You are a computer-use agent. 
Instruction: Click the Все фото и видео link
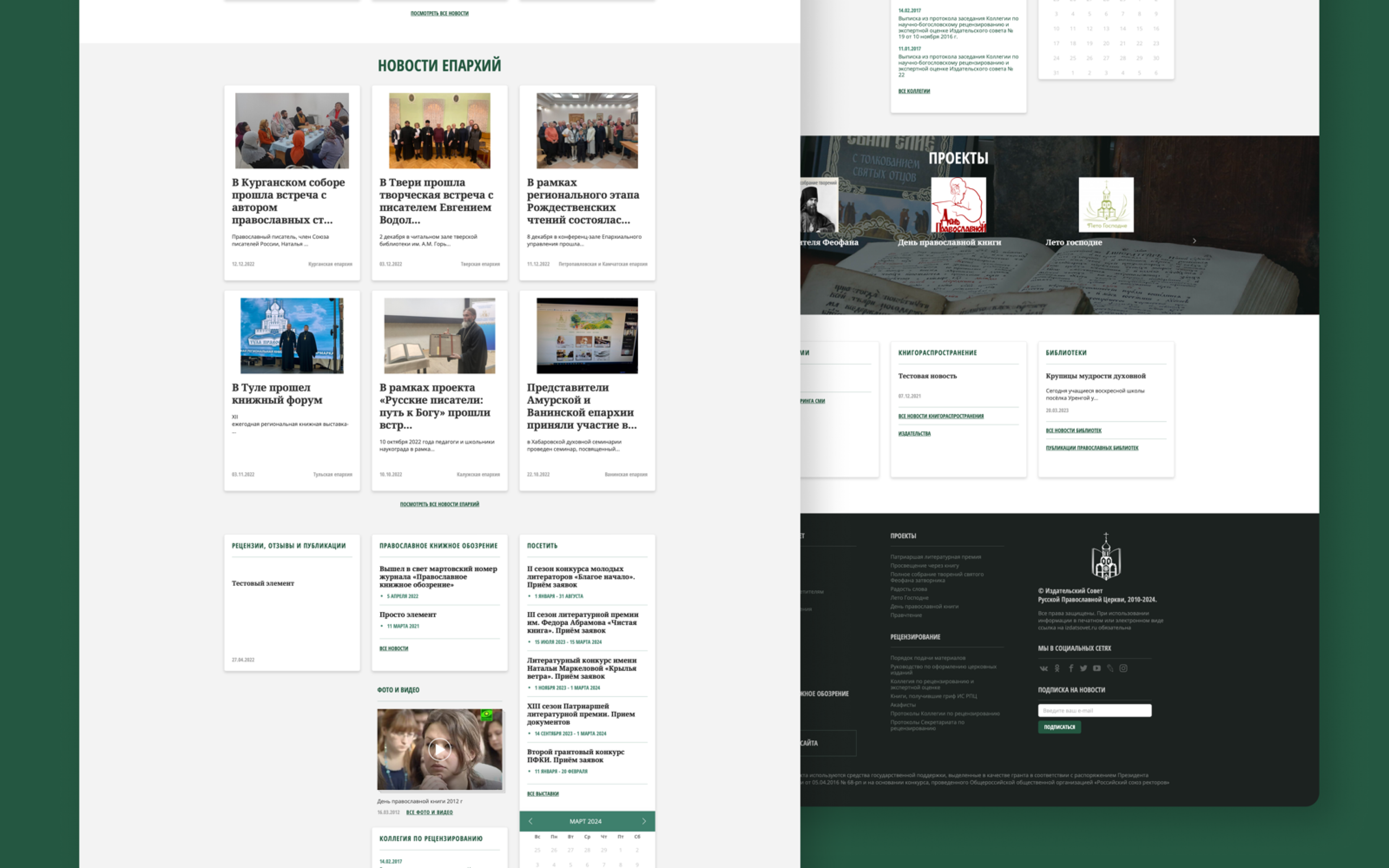click(429, 812)
